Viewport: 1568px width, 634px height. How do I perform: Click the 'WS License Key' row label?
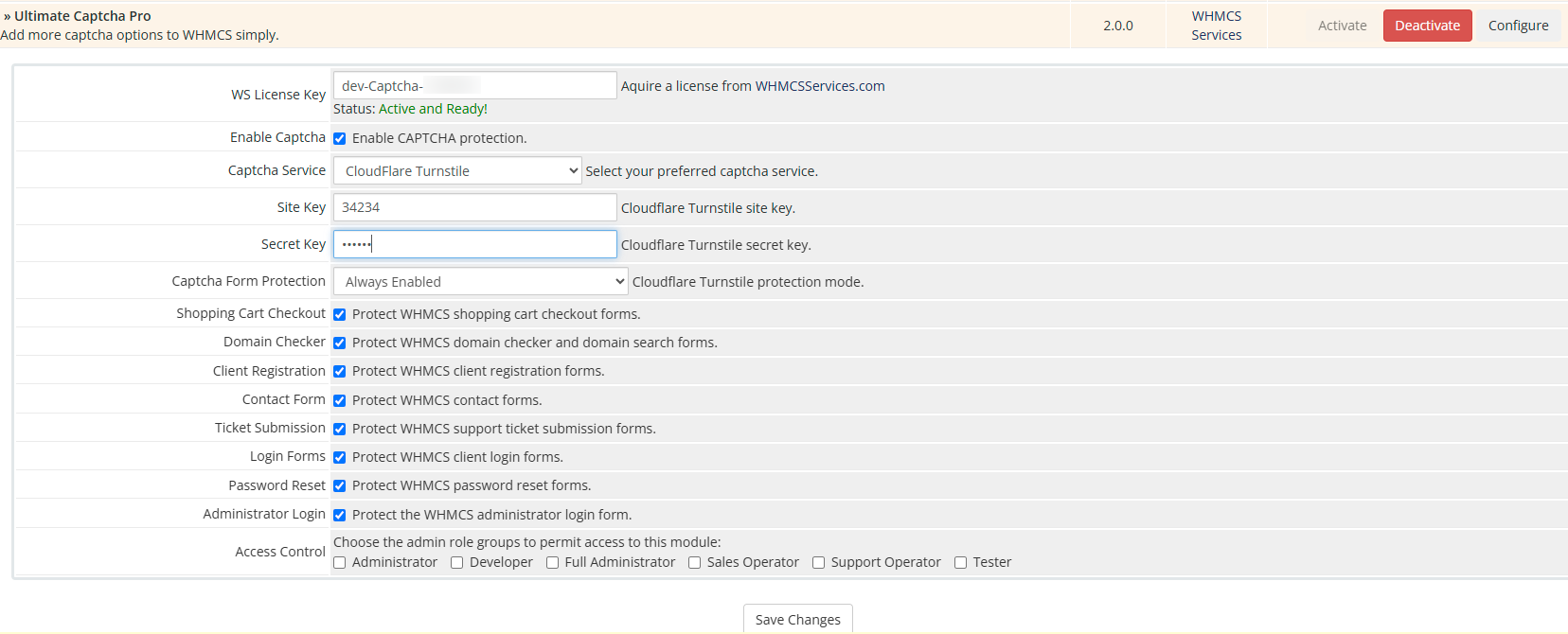(x=278, y=95)
